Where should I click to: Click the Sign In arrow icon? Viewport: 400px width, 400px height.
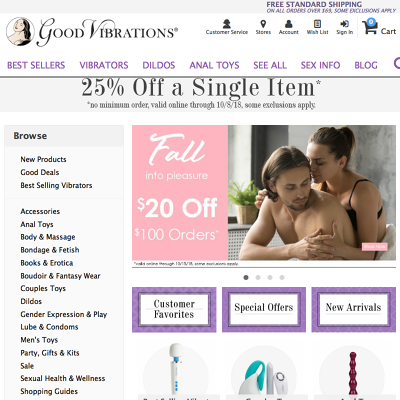[x=344, y=24]
